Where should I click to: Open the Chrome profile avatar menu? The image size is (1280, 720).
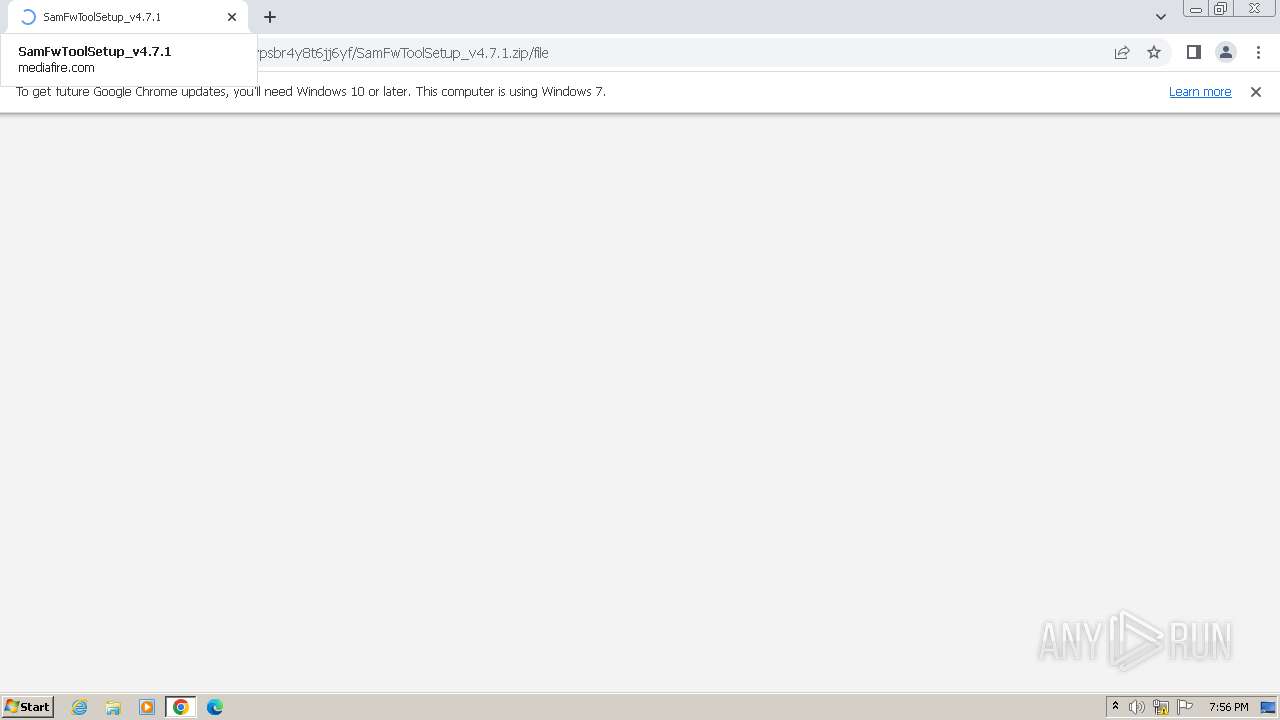pos(1226,53)
